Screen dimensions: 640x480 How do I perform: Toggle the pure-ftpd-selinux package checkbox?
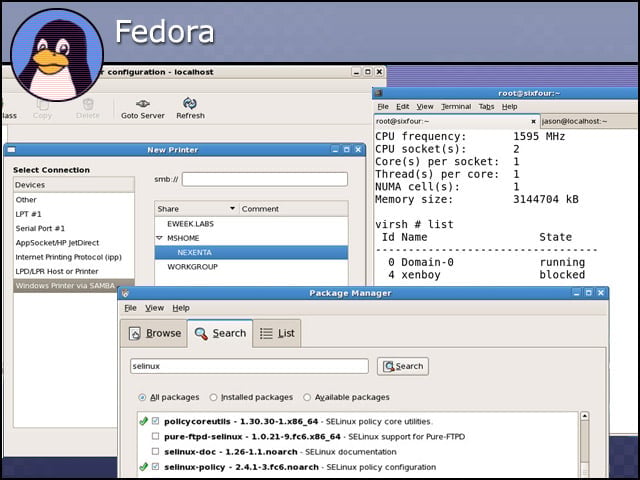[156, 436]
